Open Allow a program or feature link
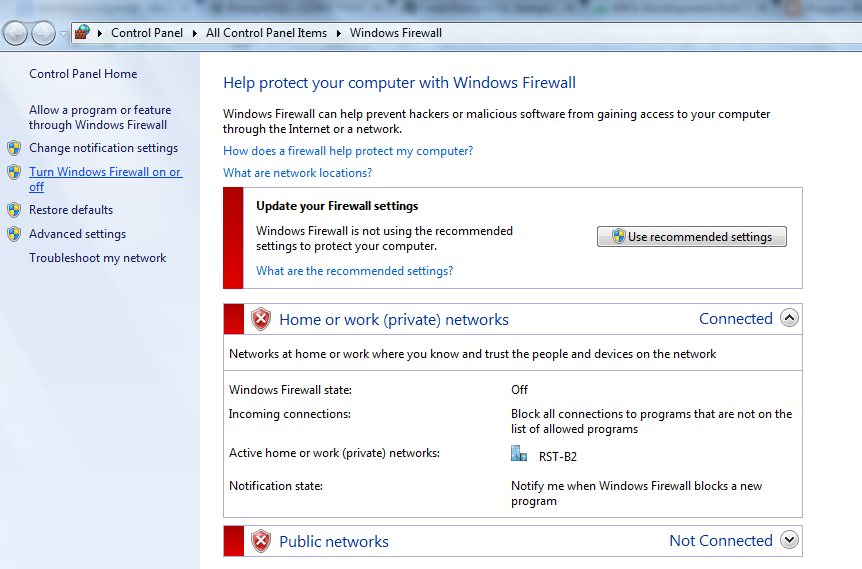862x569 pixels. pyautogui.click(x=100, y=117)
